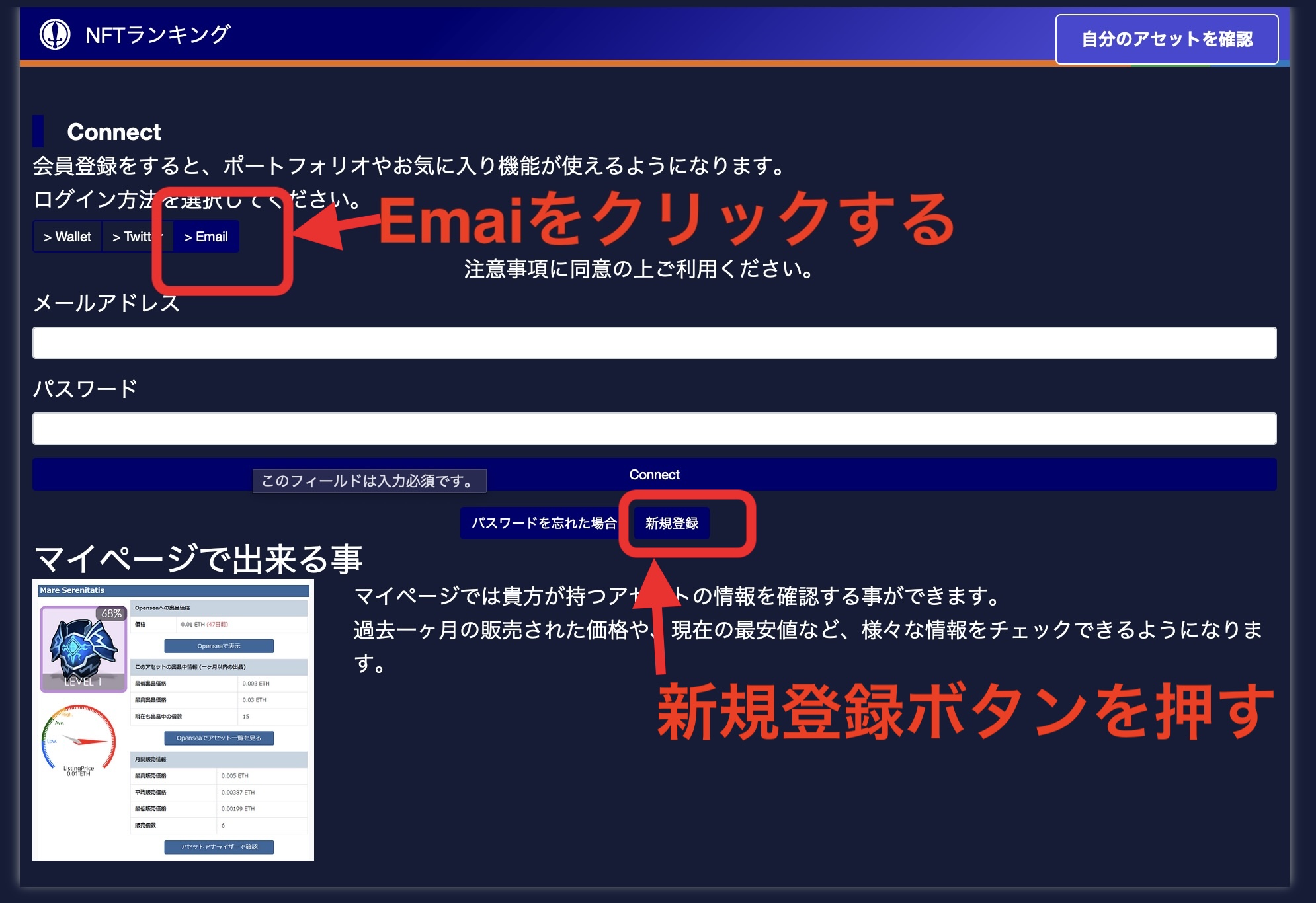The width and height of the screenshot is (1316, 903).
Task: Click the パスワードを忘れた場合 button
Action: tap(544, 523)
